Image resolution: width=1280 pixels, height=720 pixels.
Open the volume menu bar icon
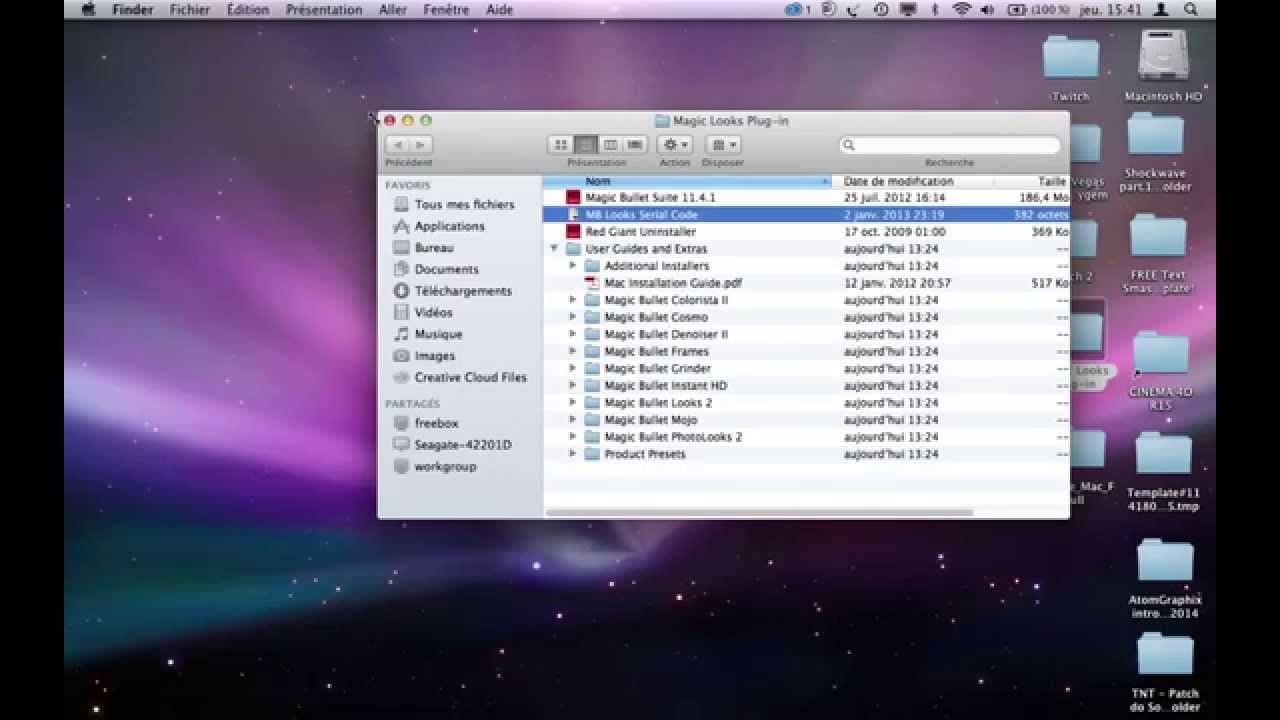pos(988,9)
